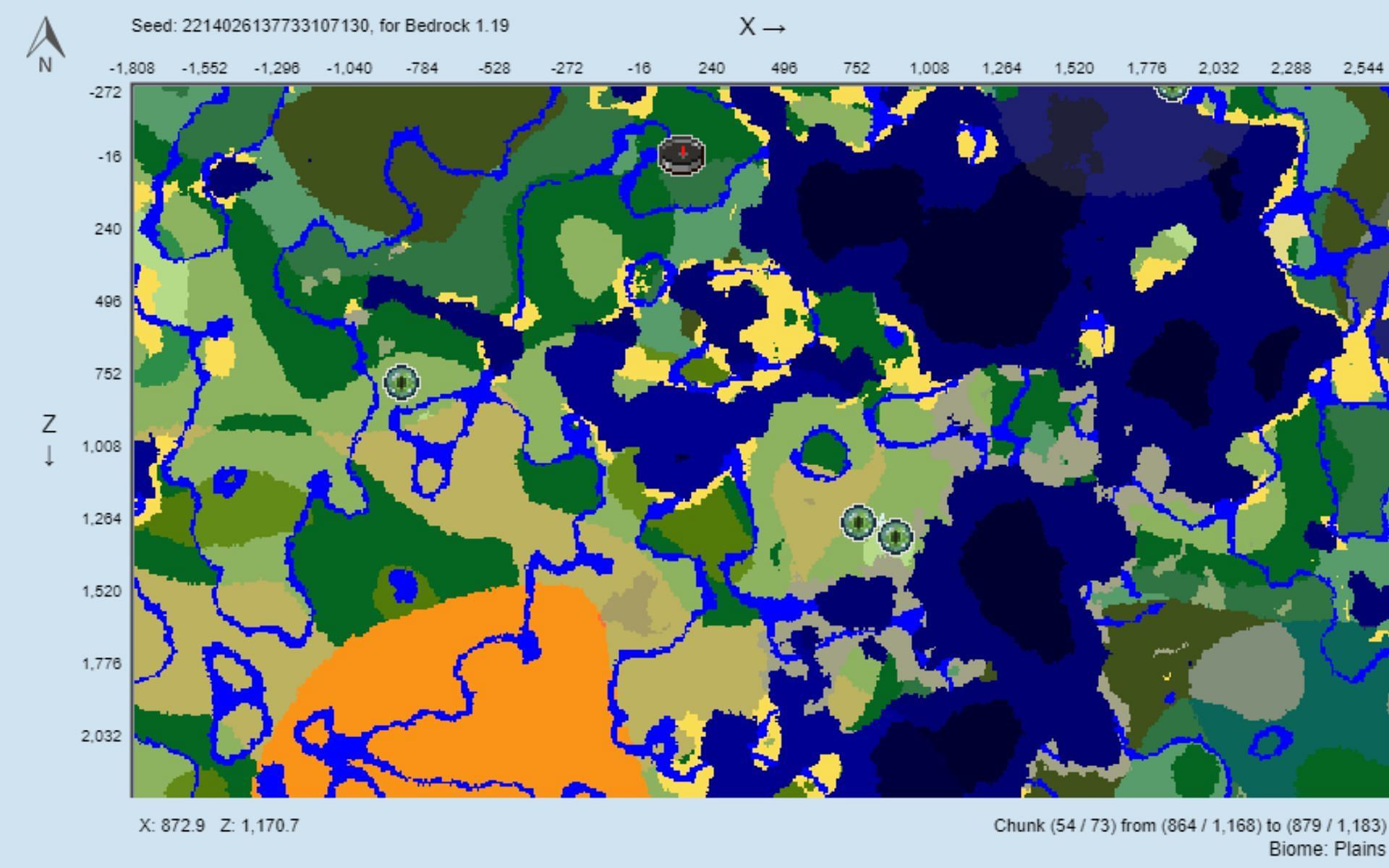This screenshot has width=1389, height=868.
Task: Click the X axis tick label -1,808
Action: click(x=132, y=68)
